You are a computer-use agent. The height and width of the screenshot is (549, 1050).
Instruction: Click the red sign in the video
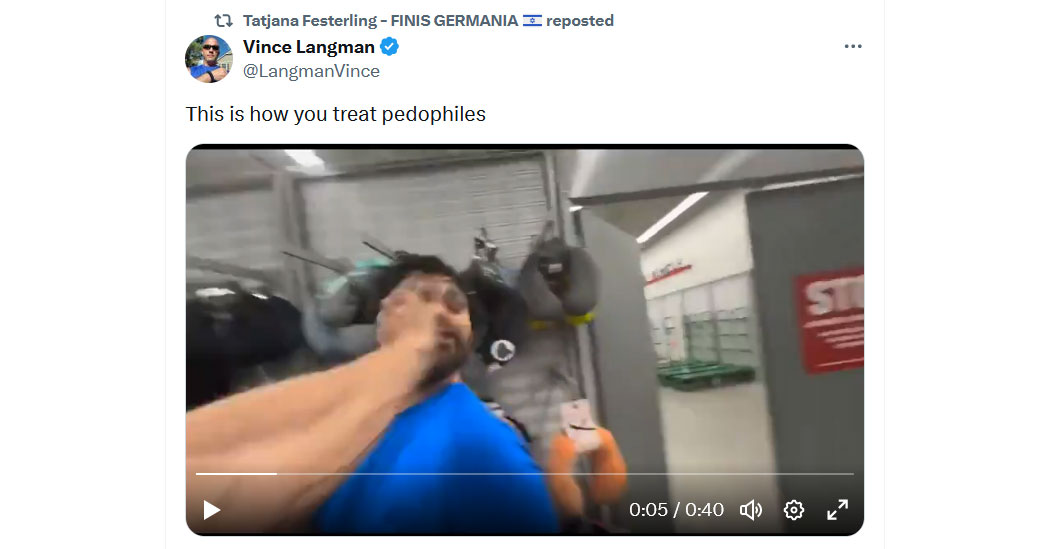pyautogui.click(x=830, y=320)
